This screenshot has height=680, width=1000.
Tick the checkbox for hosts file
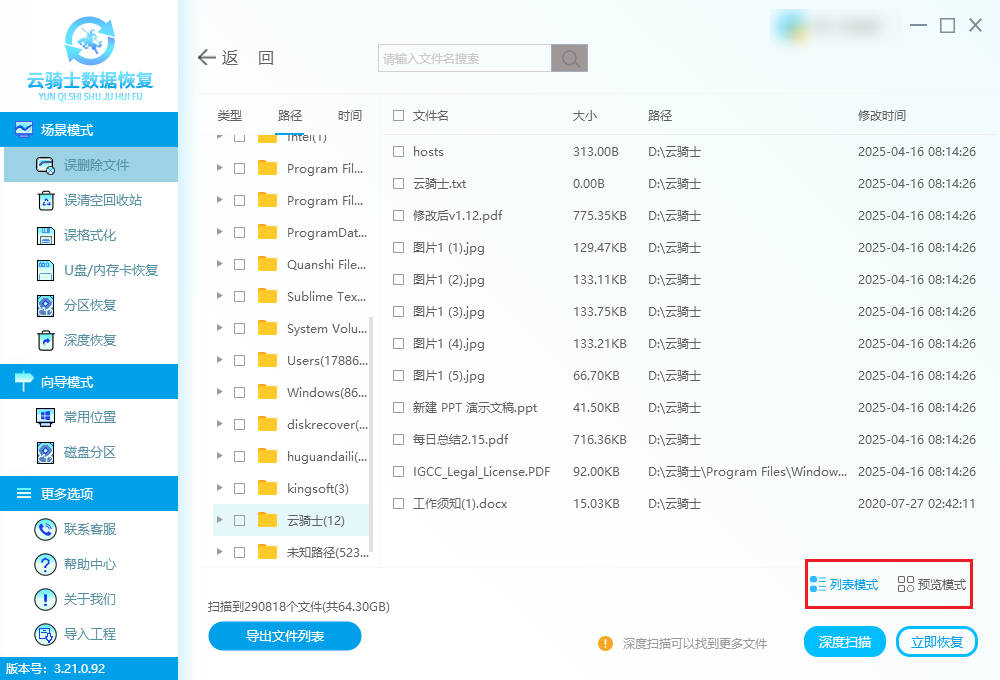pyautogui.click(x=399, y=151)
